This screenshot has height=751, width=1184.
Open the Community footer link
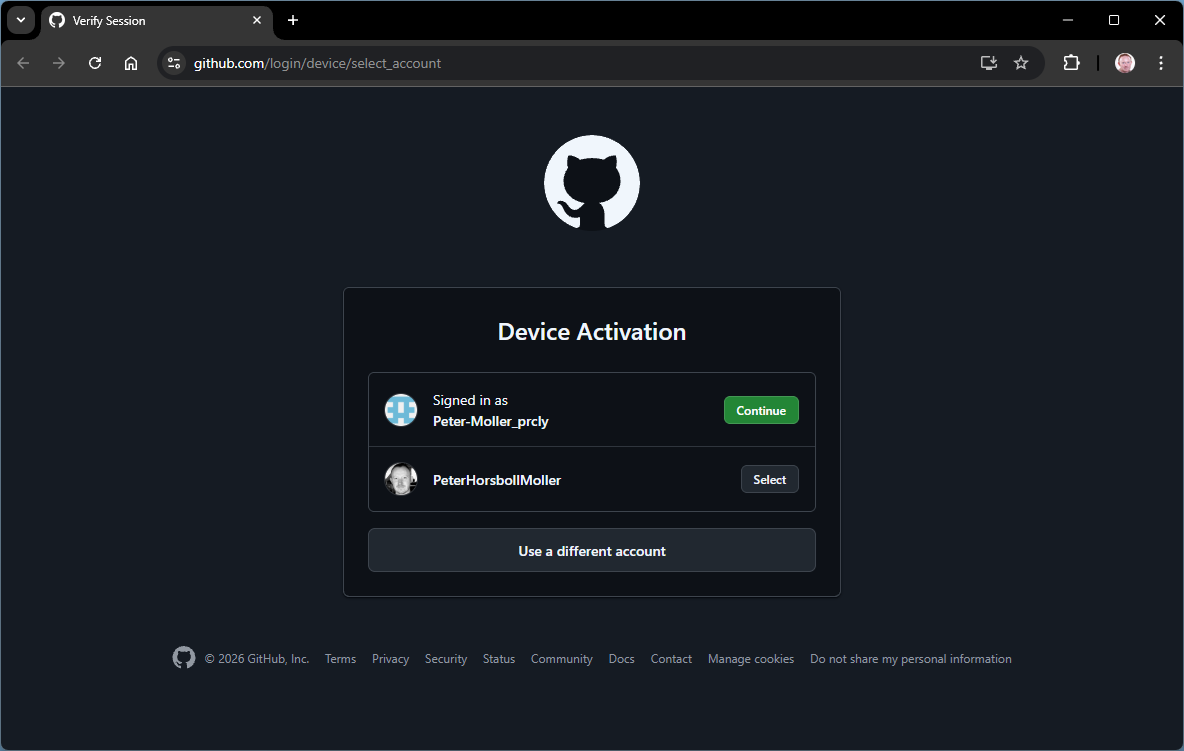(x=561, y=659)
